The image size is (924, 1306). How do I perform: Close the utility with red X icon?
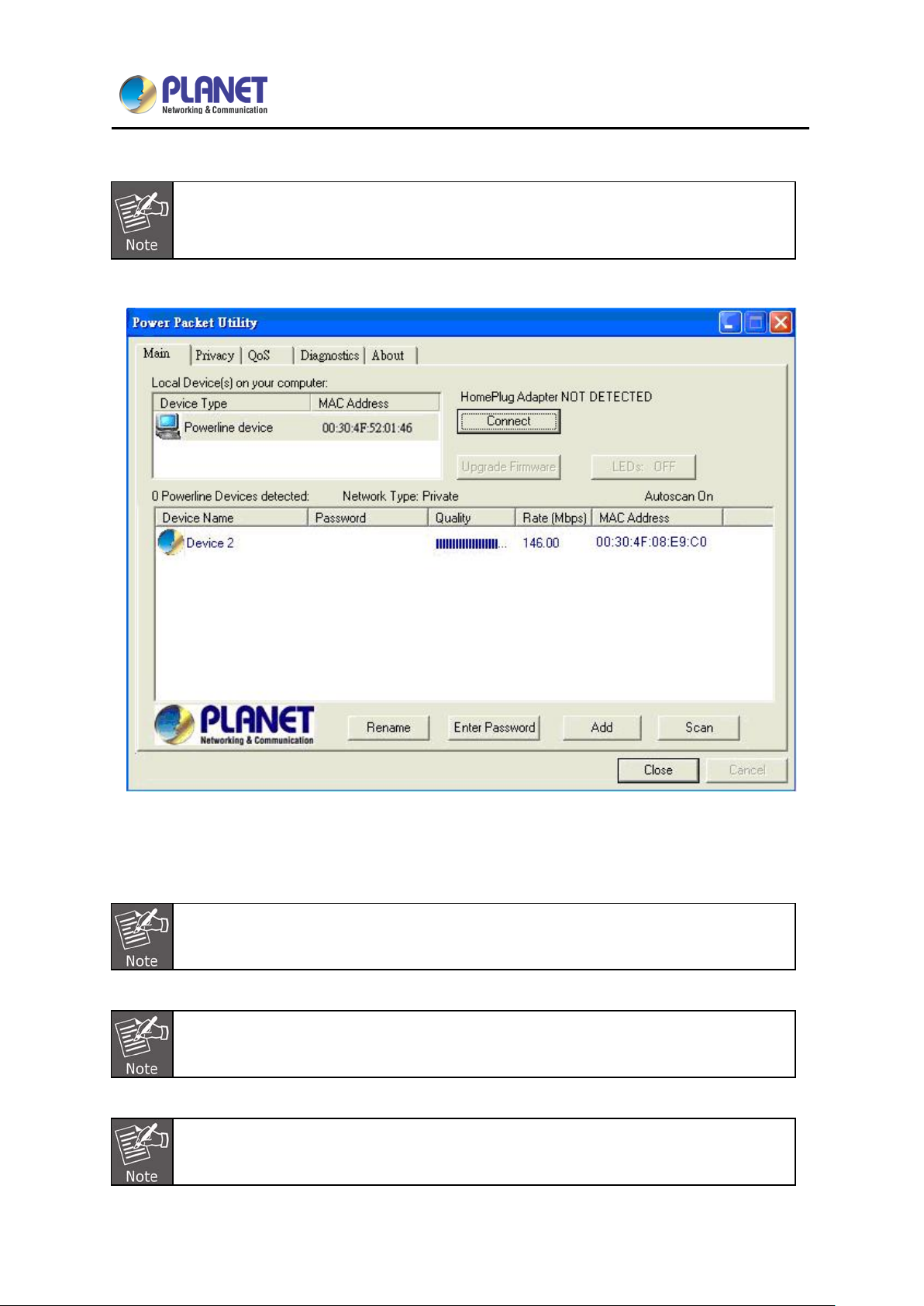pos(781,322)
